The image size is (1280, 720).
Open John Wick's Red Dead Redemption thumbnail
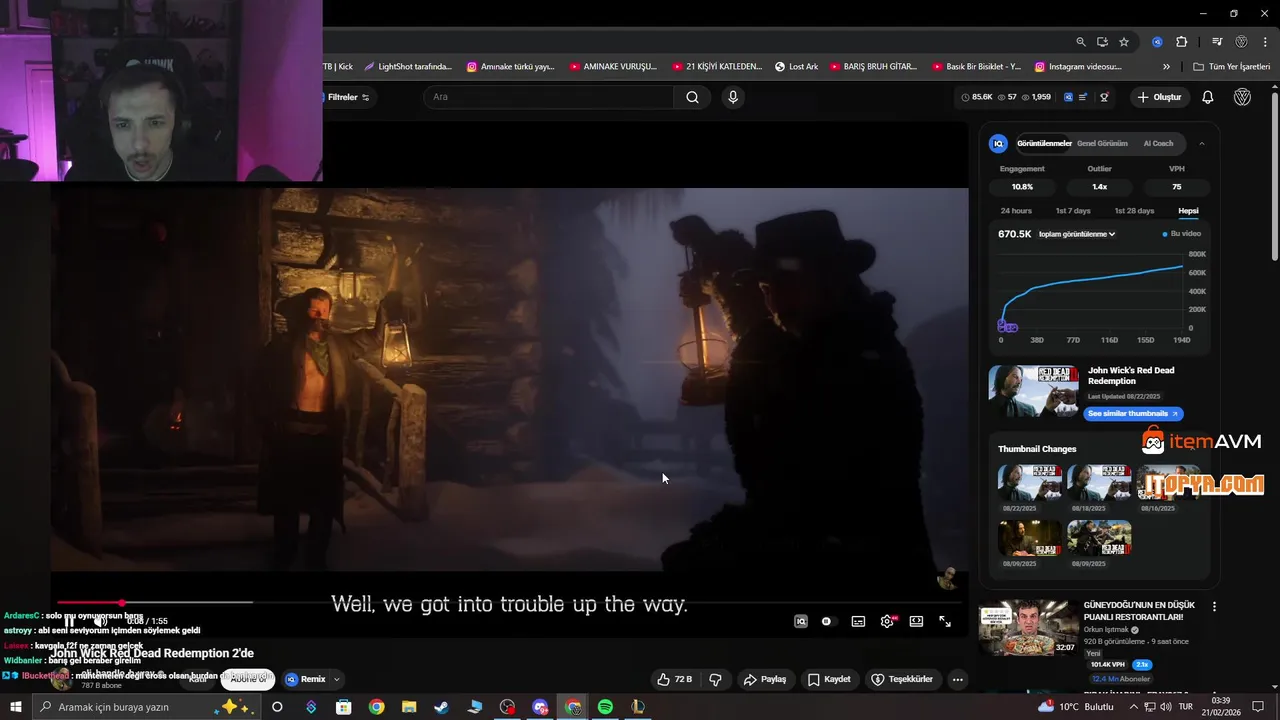click(1034, 391)
